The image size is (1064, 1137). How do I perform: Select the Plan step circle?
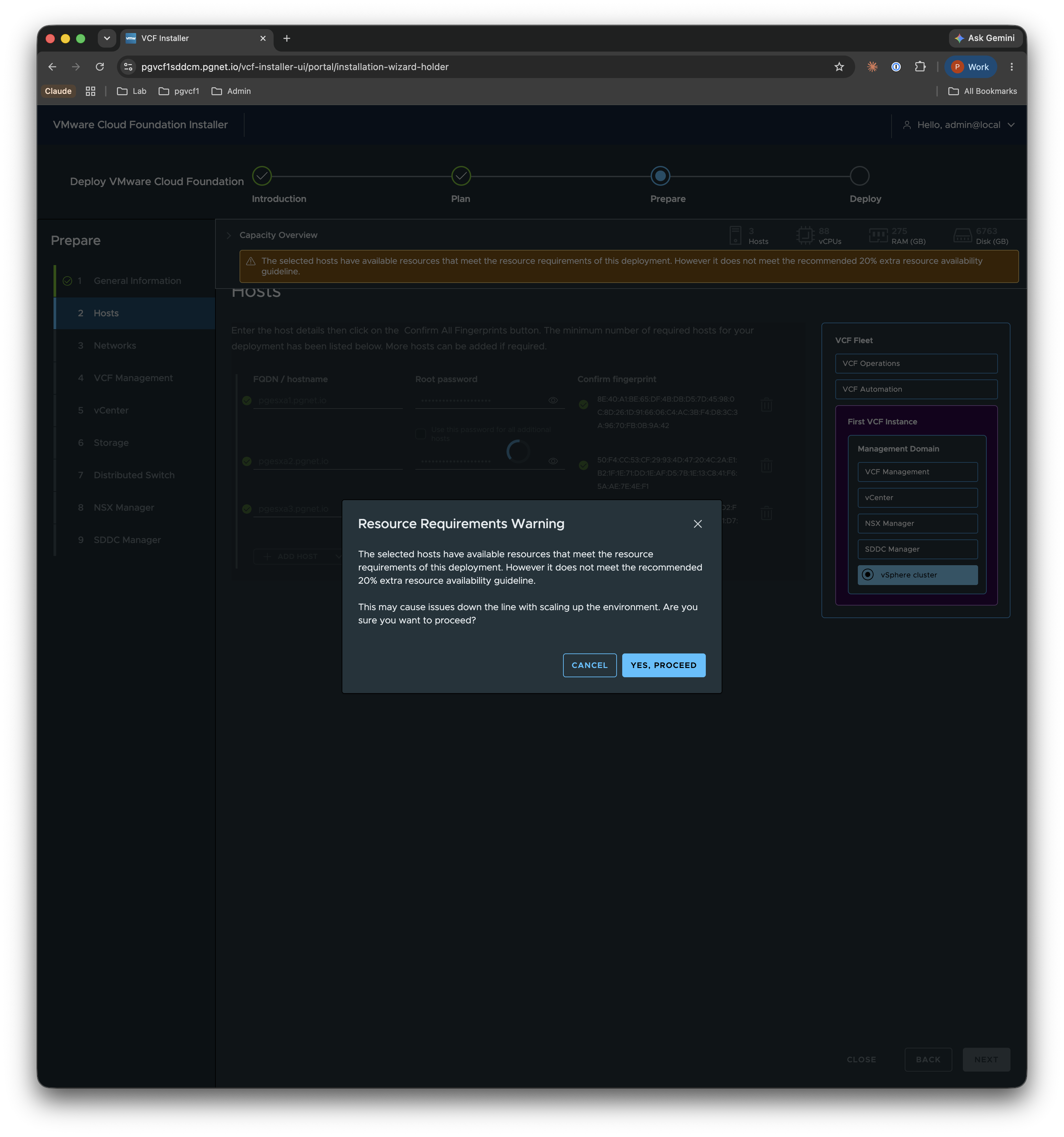[x=461, y=176]
